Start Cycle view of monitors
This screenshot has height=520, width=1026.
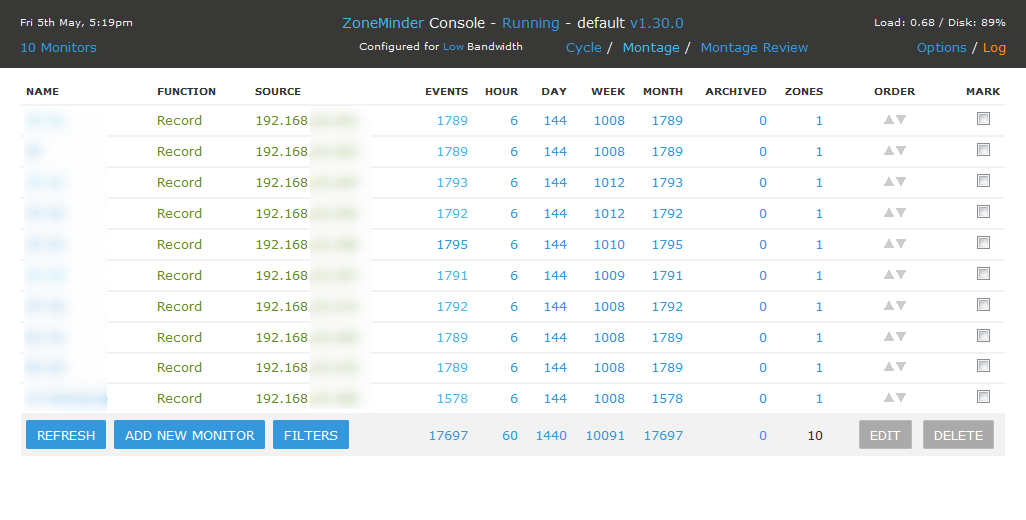point(583,47)
